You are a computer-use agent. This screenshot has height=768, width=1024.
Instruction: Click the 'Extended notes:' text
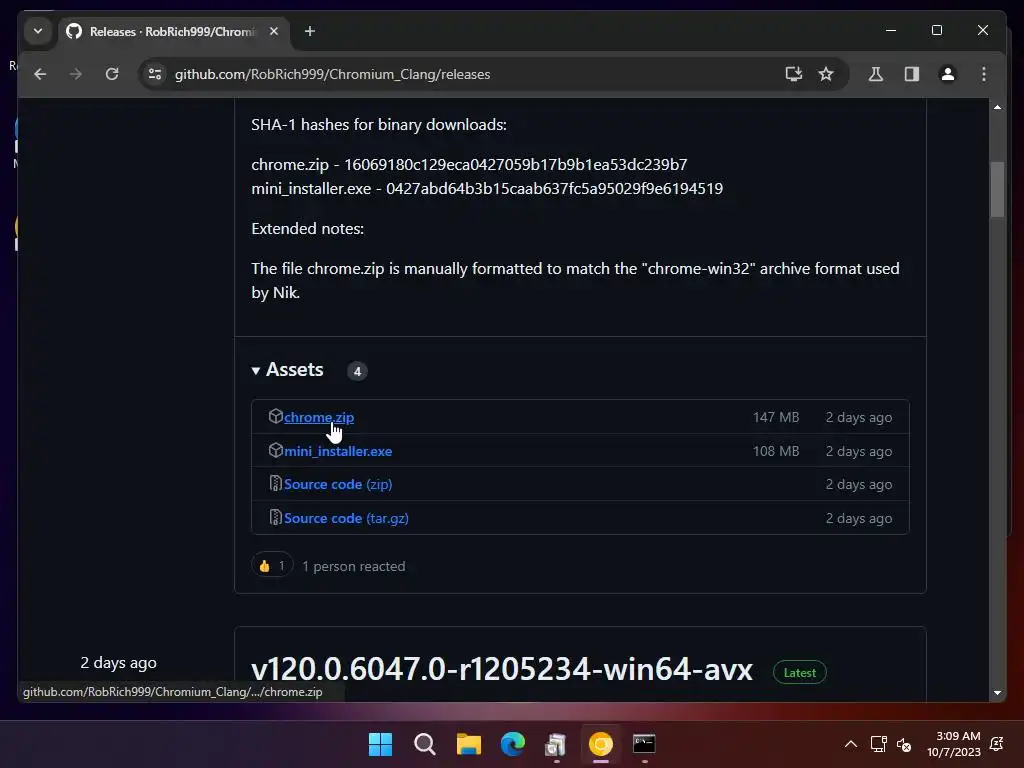[x=308, y=229]
